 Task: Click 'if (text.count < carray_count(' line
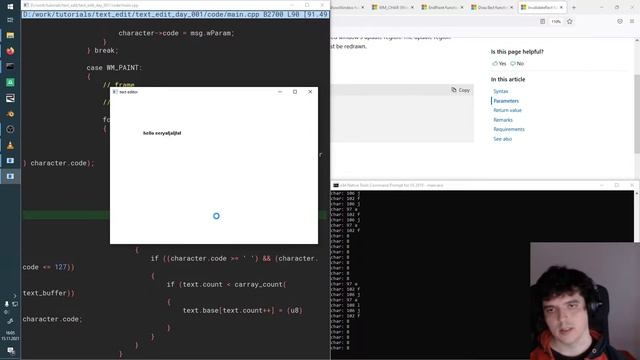[227, 284]
